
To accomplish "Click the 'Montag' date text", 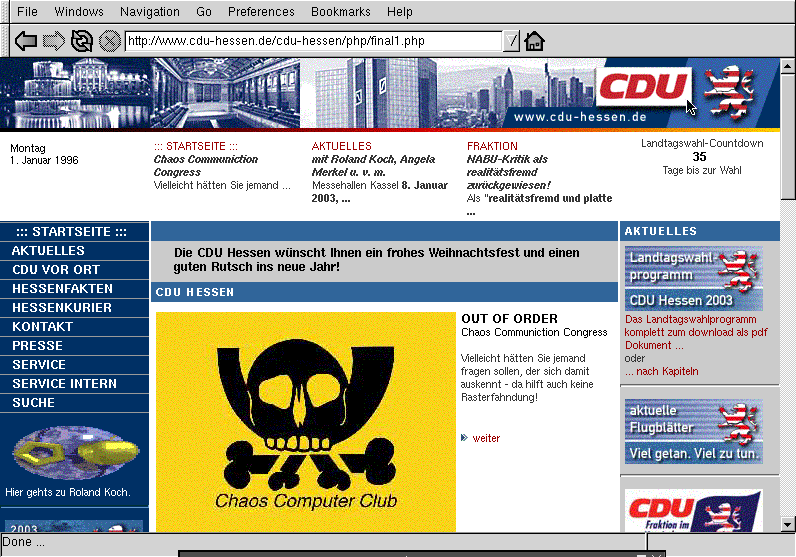I will tap(28, 148).
